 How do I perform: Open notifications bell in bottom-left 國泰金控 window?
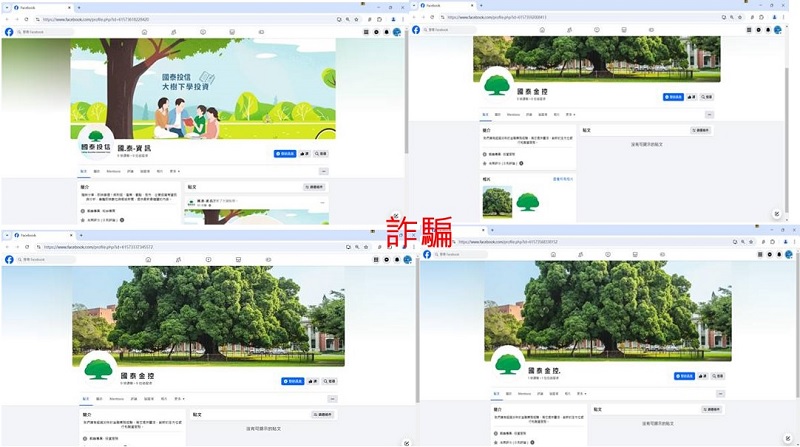397,259
